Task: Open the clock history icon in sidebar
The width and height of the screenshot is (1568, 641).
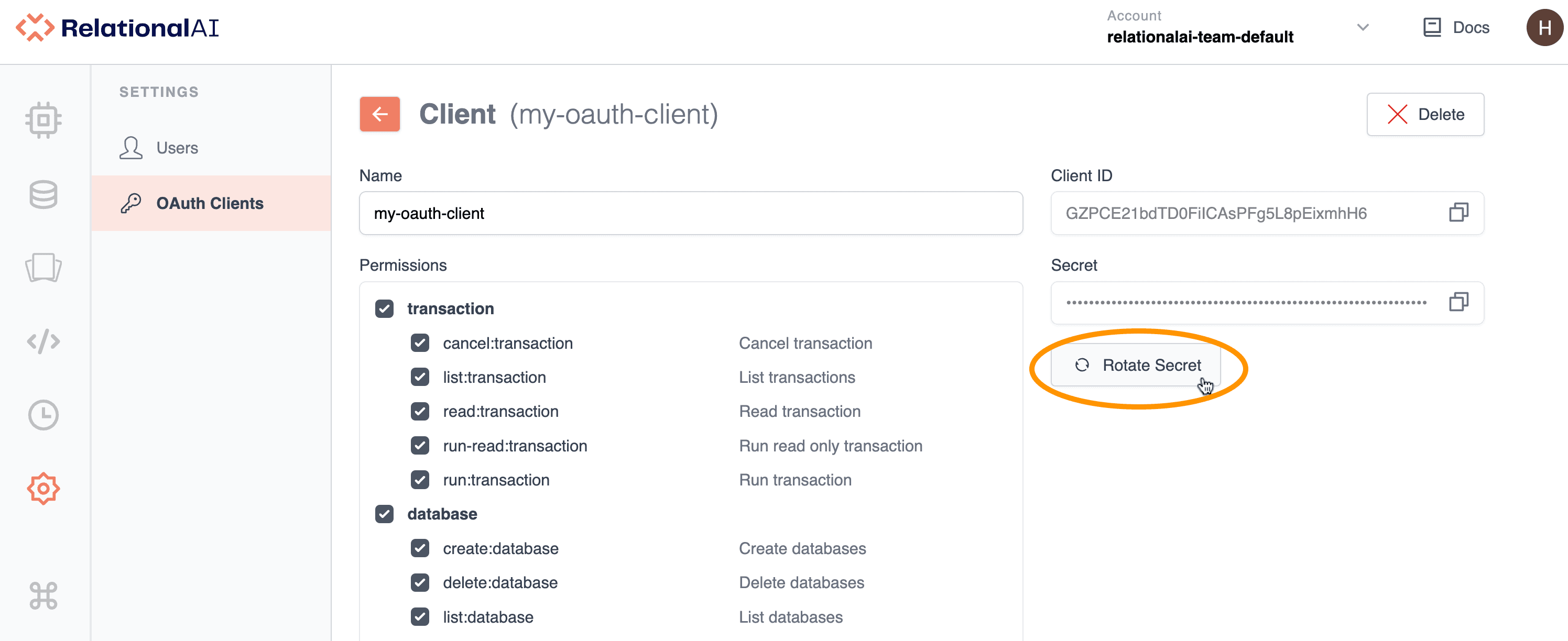Action: point(43,415)
